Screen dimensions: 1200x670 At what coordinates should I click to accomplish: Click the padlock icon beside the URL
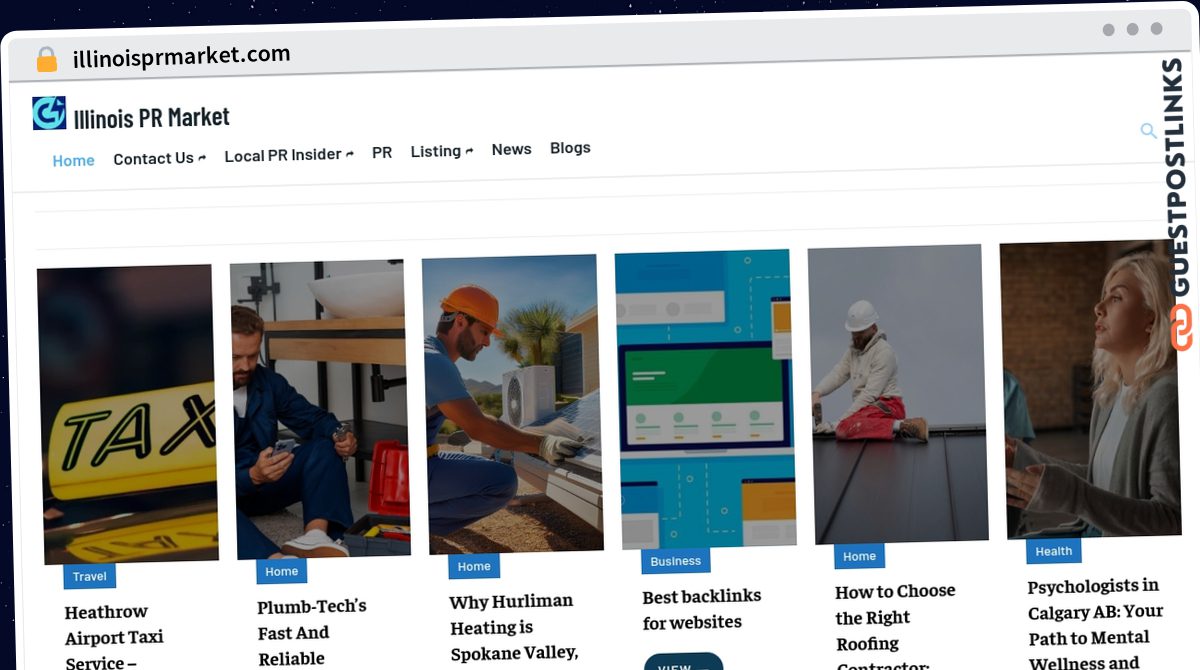coord(47,59)
